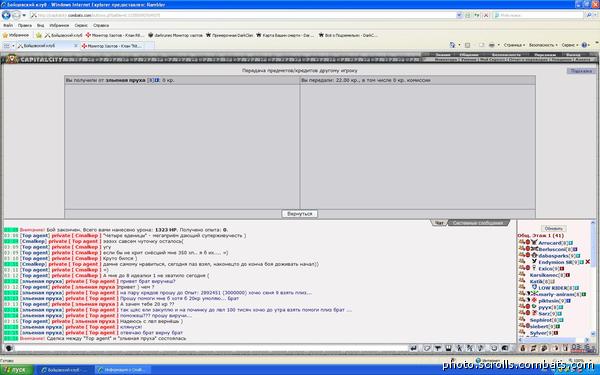Click the funnel filter icon in chat toolbar

click(438, 348)
